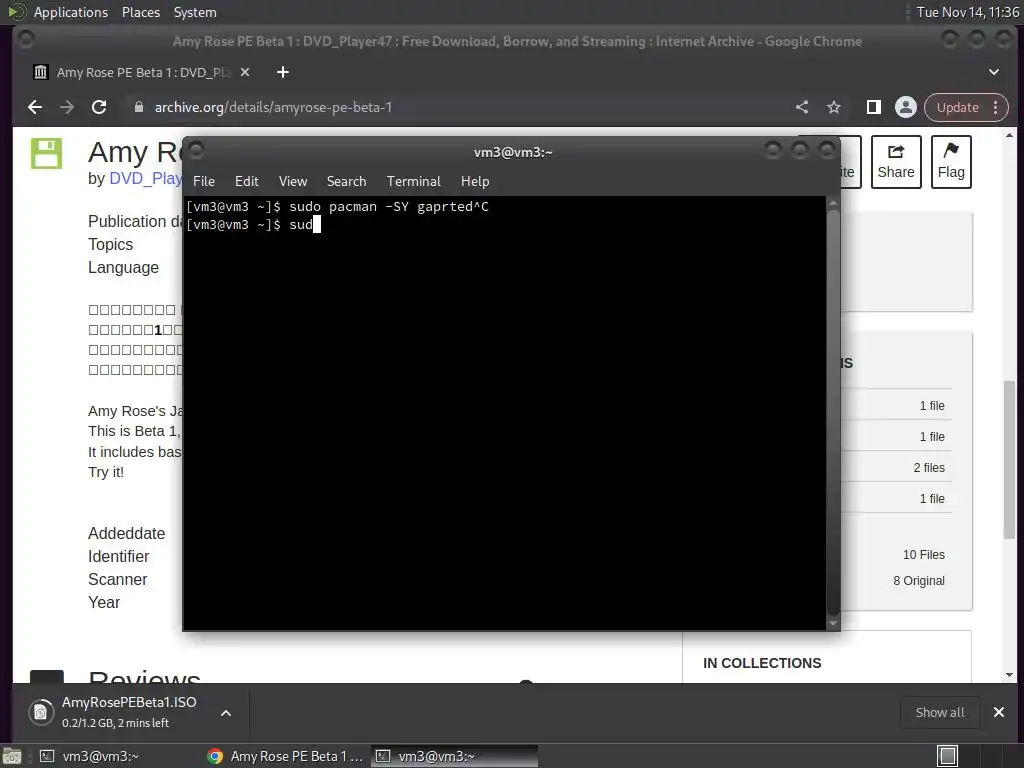Image resolution: width=1024 pixels, height=768 pixels.
Task: Click the IN COLLECTIONS heading
Action: [x=762, y=663]
